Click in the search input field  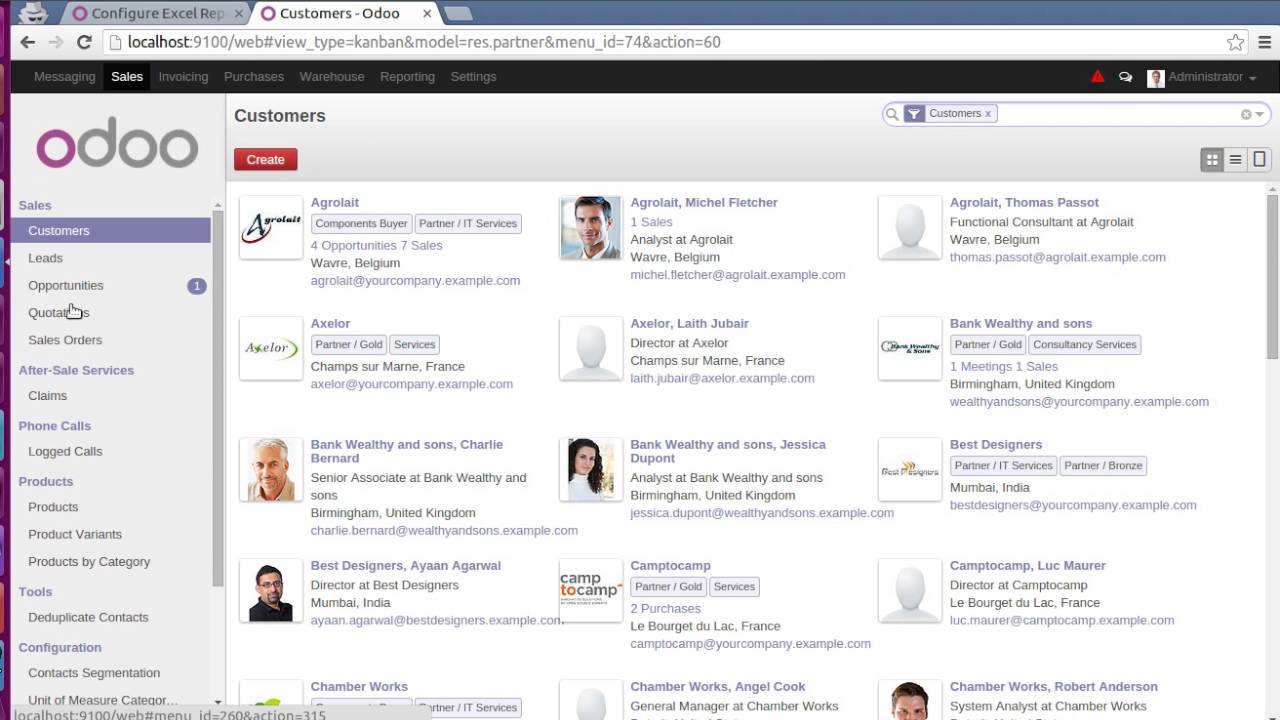[x=1118, y=114]
